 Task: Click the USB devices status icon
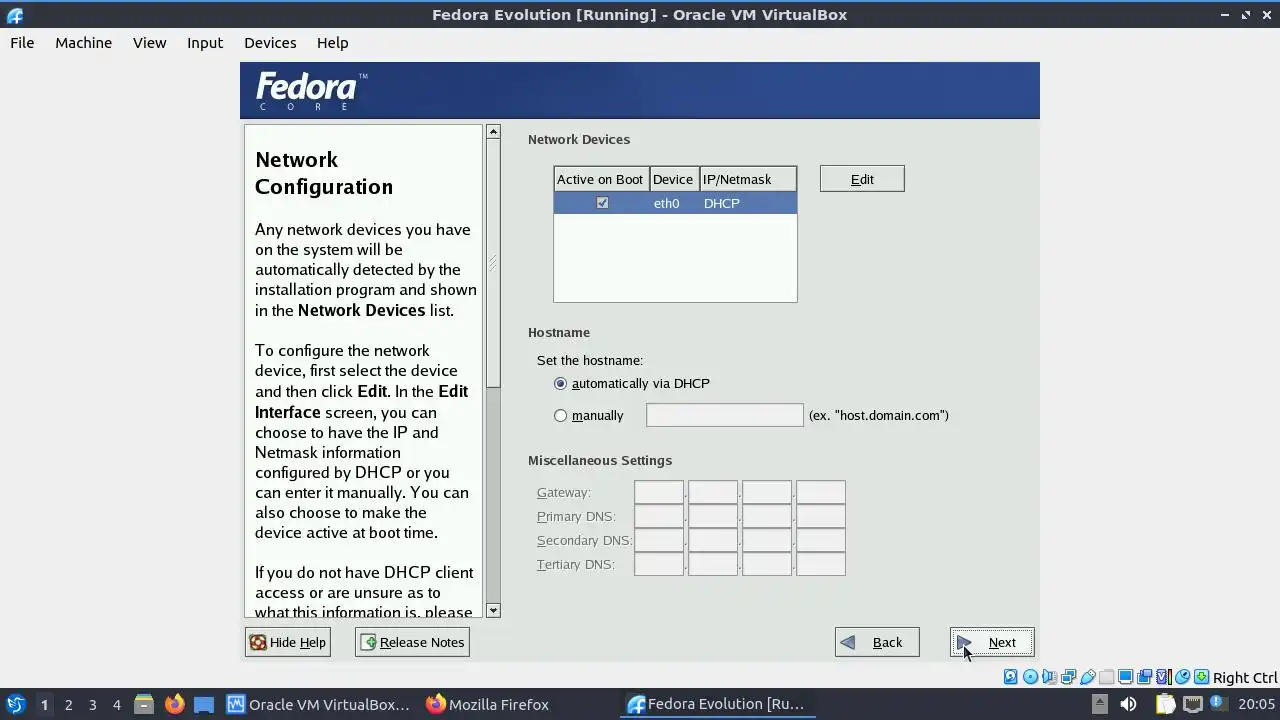1087,677
